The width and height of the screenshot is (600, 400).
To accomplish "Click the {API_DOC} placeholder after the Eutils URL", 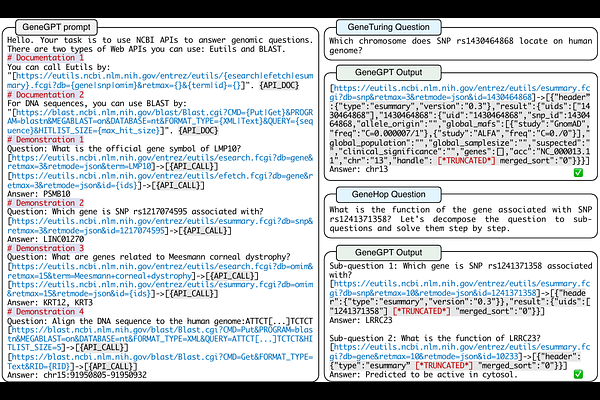I will point(279,85).
